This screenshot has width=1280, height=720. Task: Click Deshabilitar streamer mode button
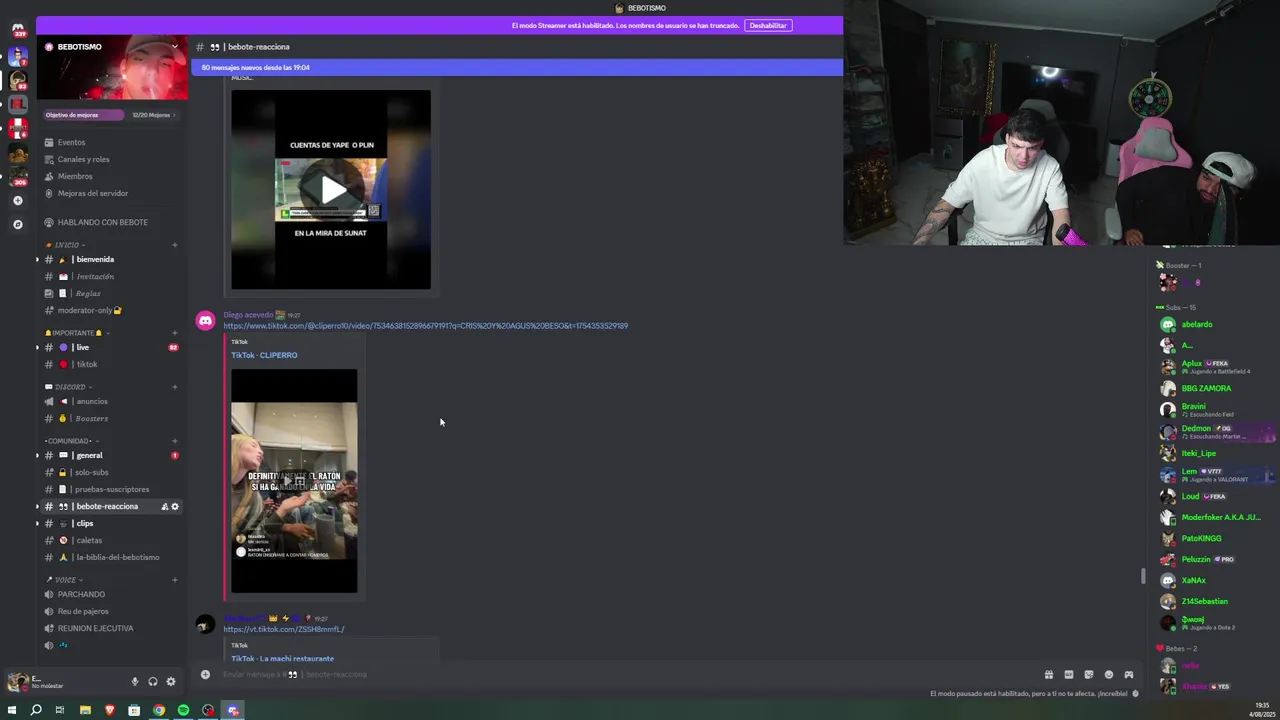click(768, 25)
